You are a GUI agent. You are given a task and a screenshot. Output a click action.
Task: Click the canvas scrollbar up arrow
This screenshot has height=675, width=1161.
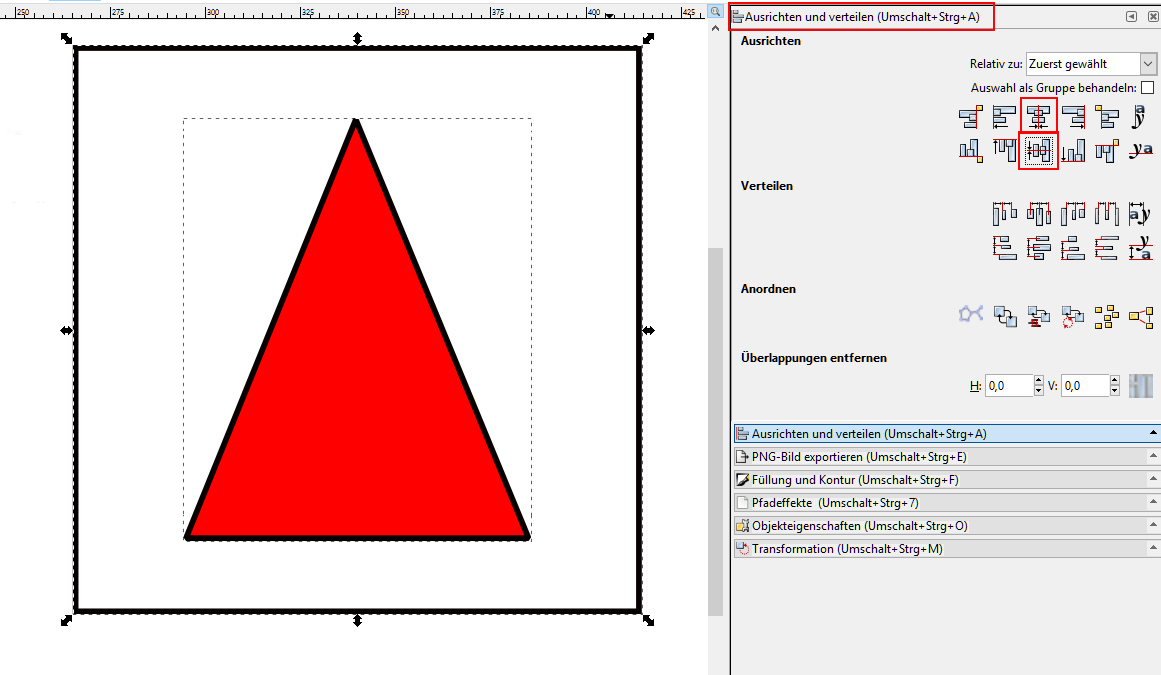(x=715, y=28)
